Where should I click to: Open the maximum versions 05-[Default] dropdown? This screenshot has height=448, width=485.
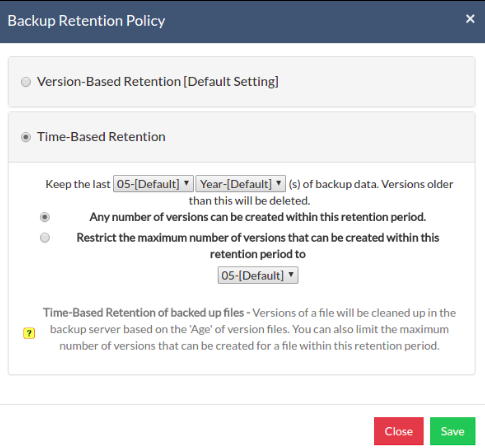click(258, 275)
